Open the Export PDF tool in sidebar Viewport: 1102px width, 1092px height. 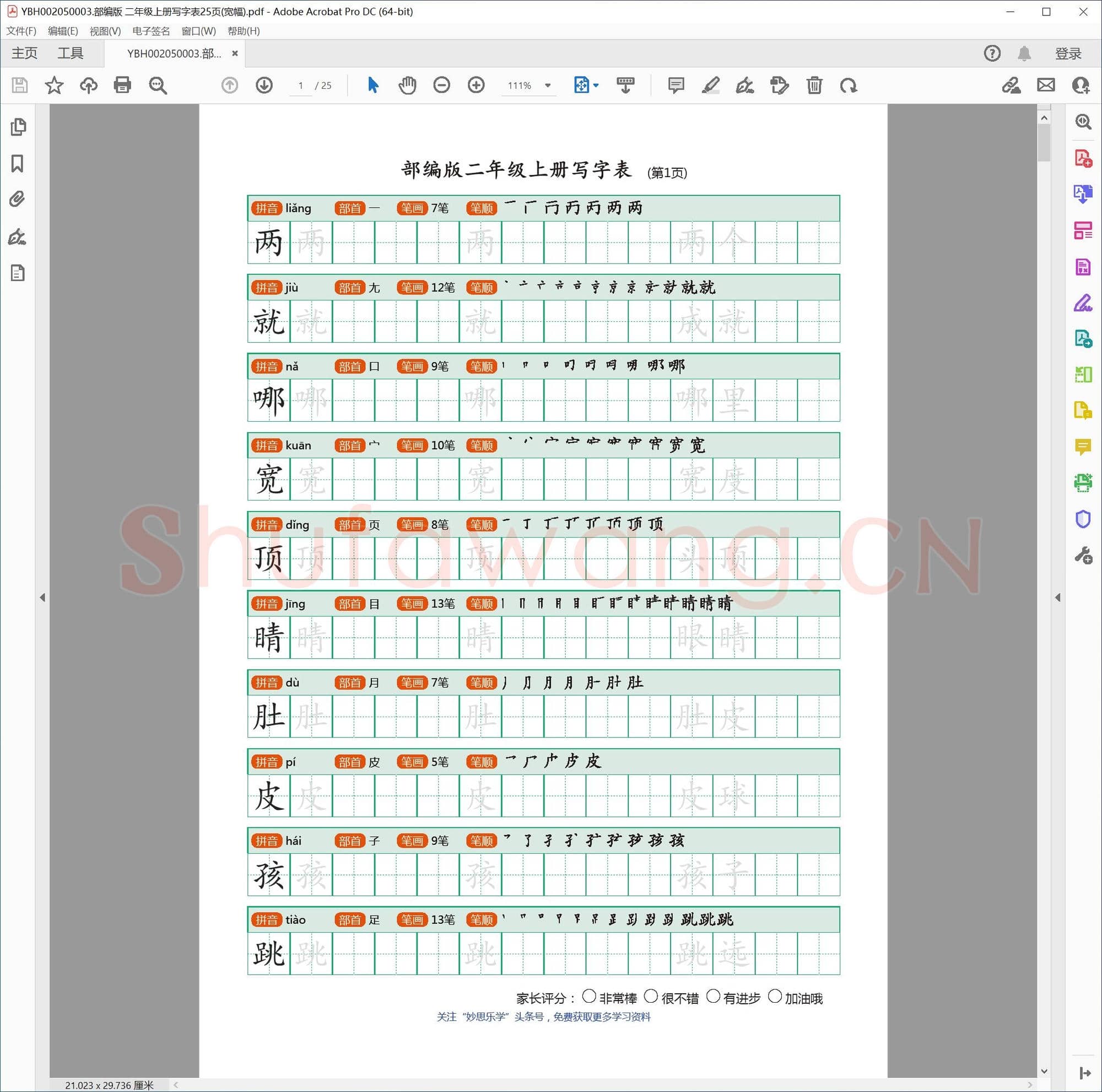coord(1083,194)
